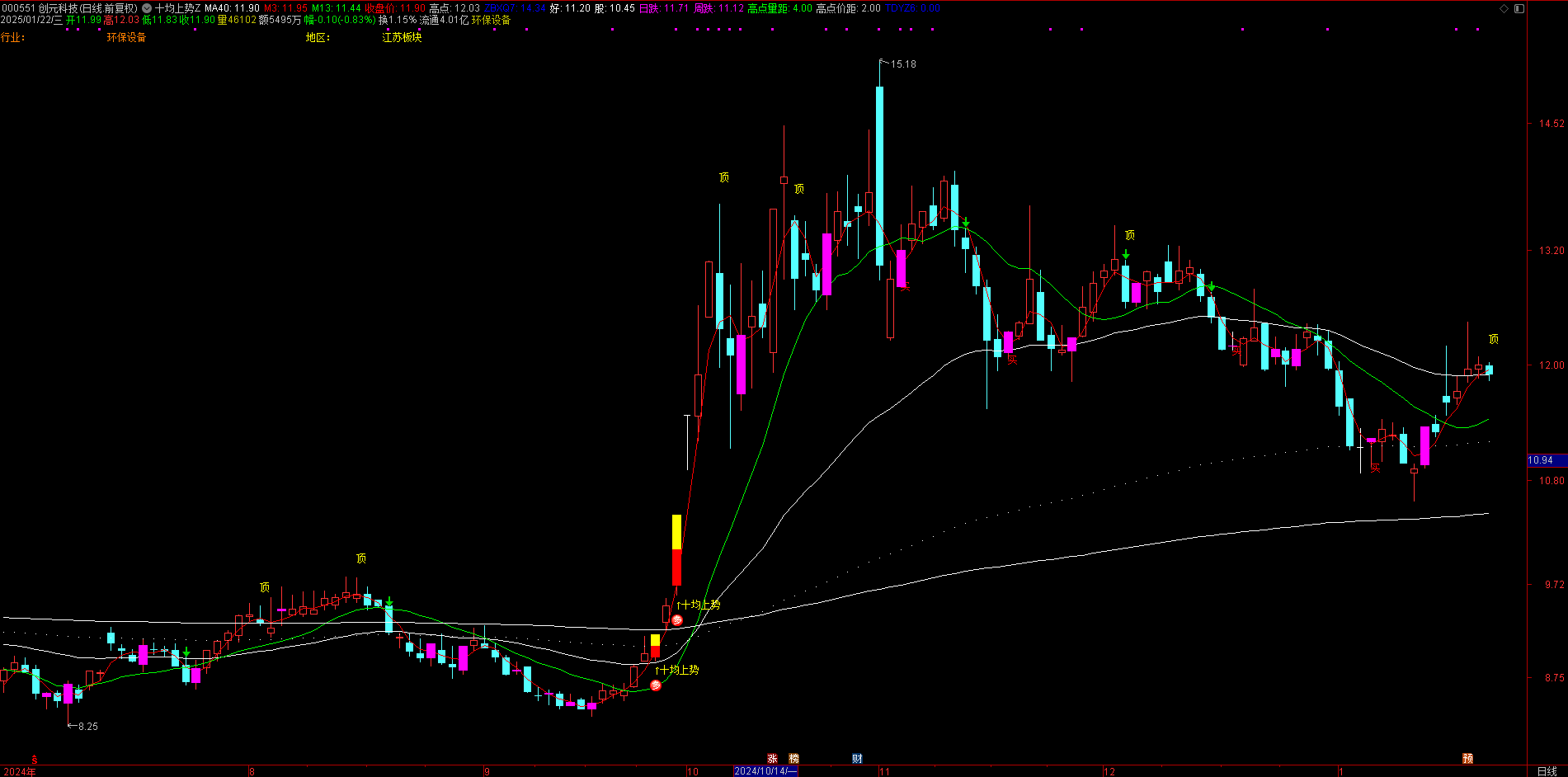
Task: Click the diamond icon at top right
Action: point(1504,8)
